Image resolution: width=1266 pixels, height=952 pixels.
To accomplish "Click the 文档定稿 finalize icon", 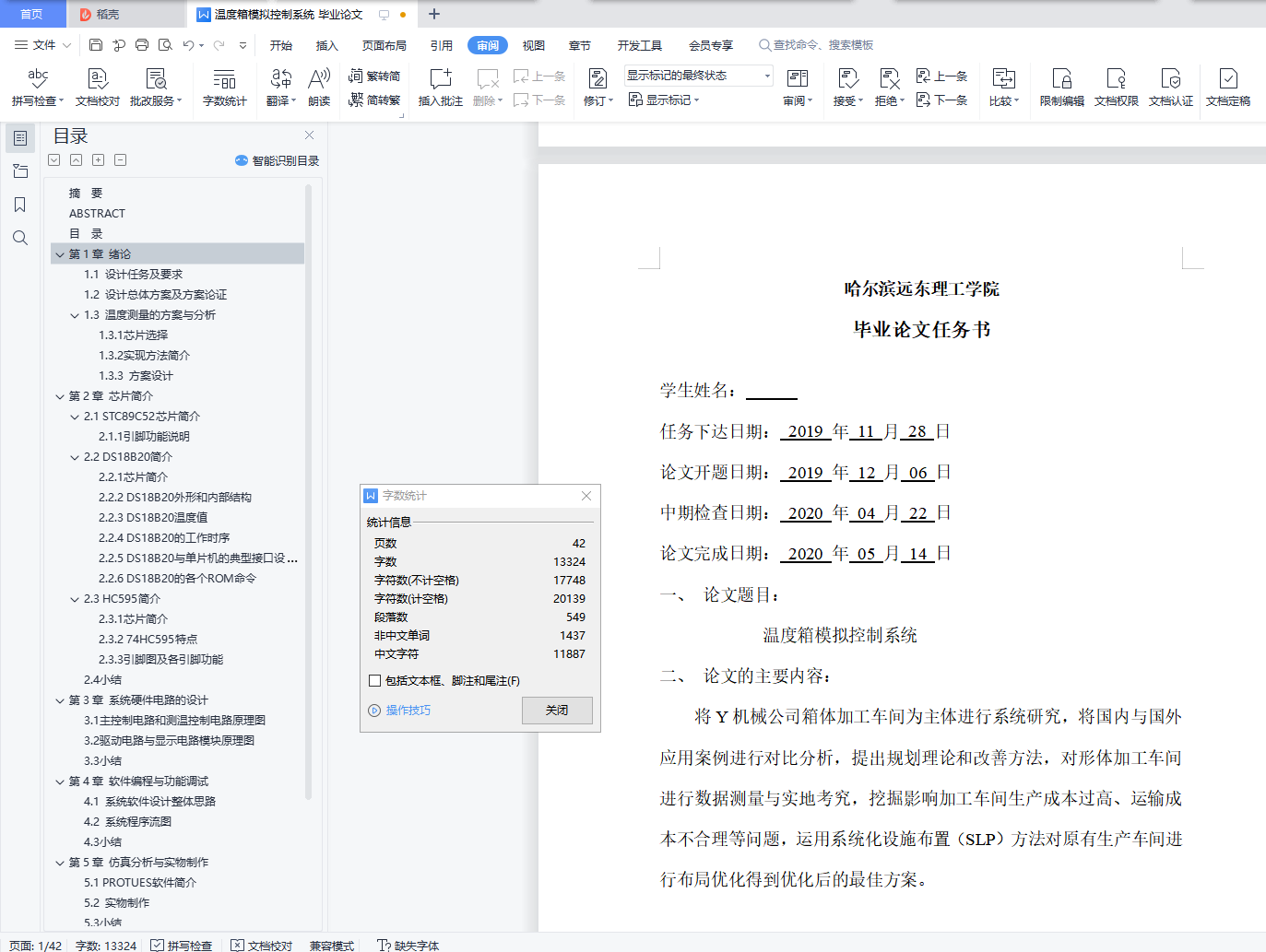I will click(x=1228, y=88).
